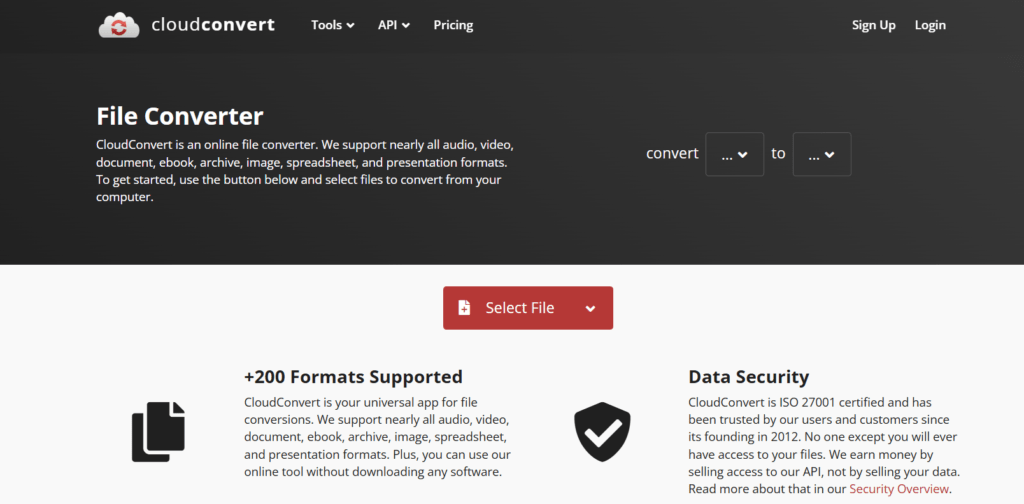Open the source format dropdown after 'convert'
Viewport: 1024px width, 504px height.
734,154
